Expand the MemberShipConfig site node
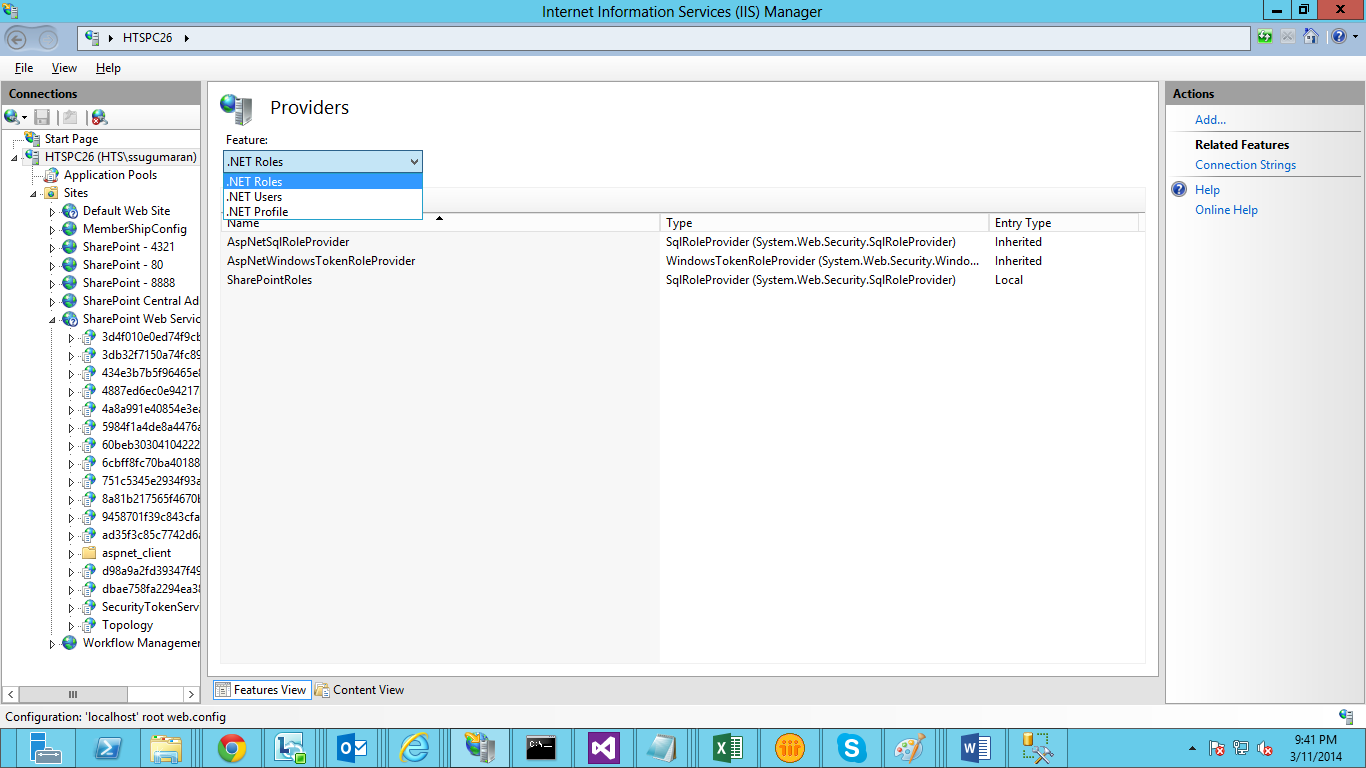Screen dimensions: 1366x768 click(x=52, y=230)
